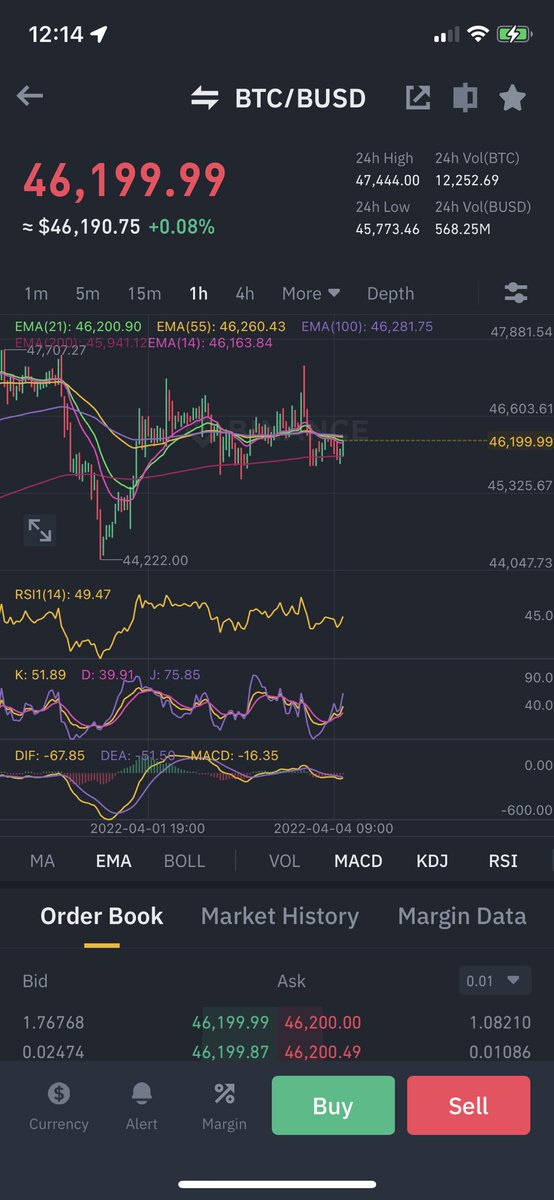Tap the bid price 46,199.99 in order book
This screenshot has height=1200, width=554.
[230, 1023]
